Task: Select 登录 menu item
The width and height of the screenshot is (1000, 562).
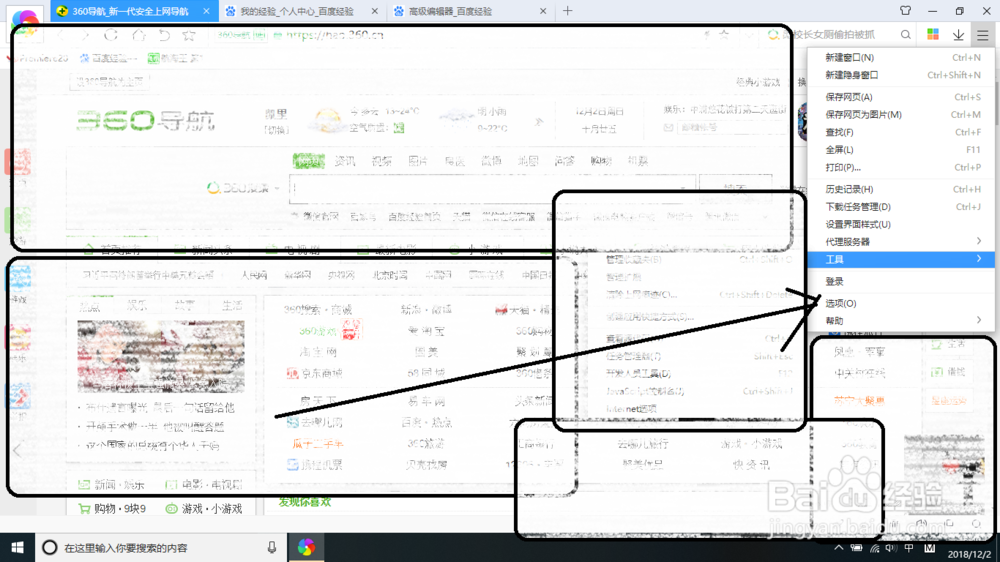Action: 901,281
